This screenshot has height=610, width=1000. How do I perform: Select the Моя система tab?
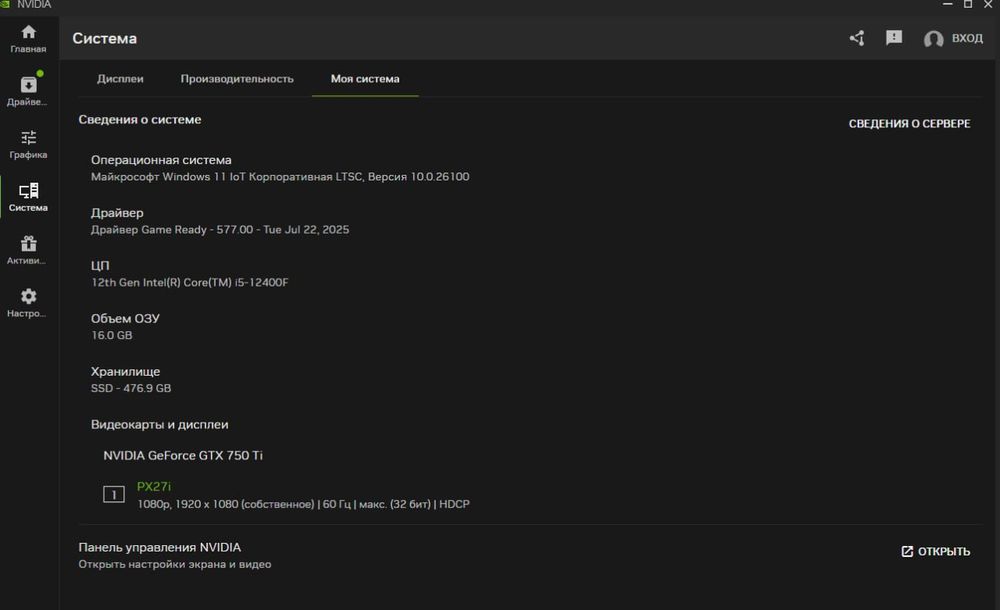pos(365,79)
